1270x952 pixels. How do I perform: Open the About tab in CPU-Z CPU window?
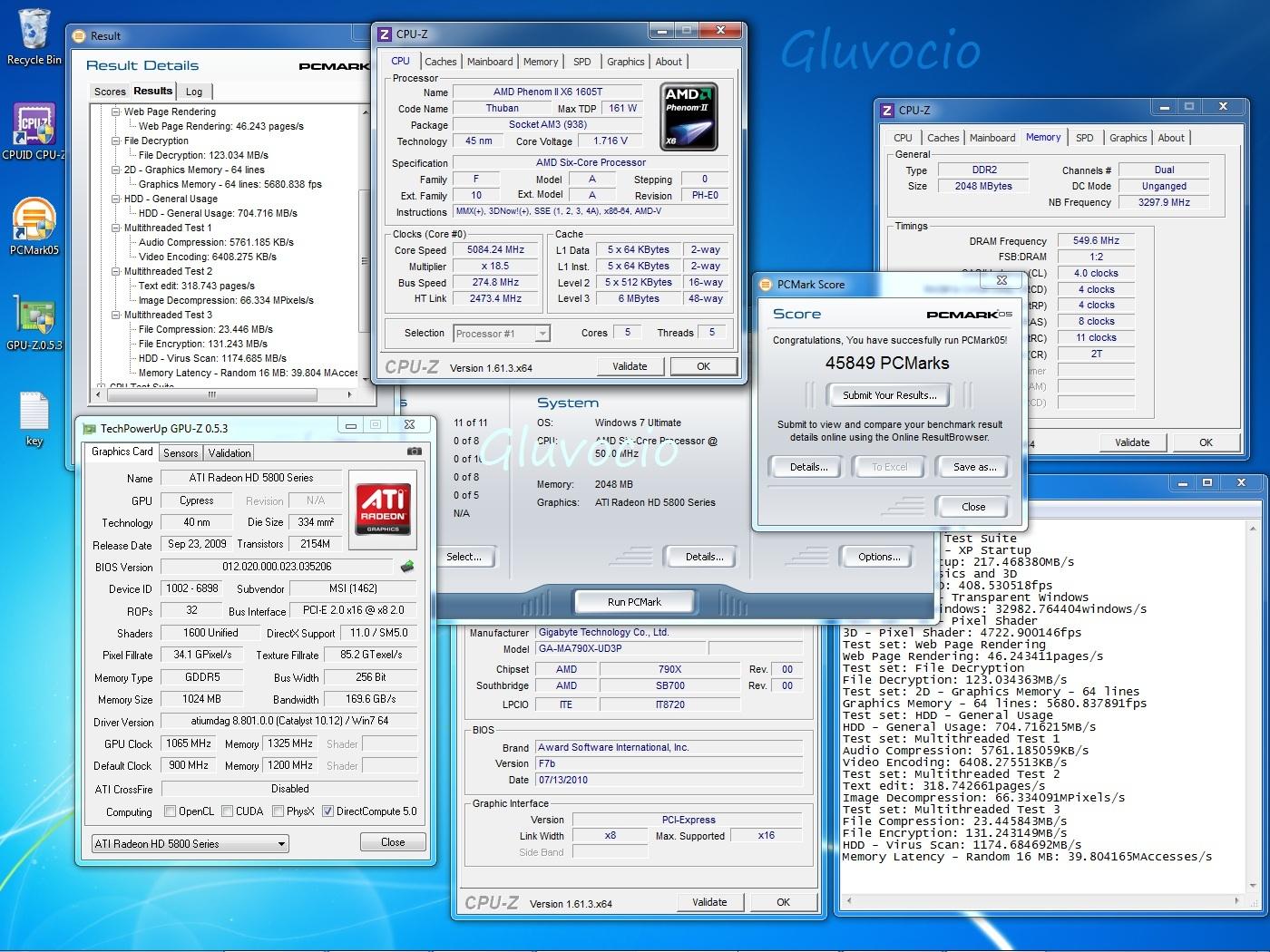point(669,62)
